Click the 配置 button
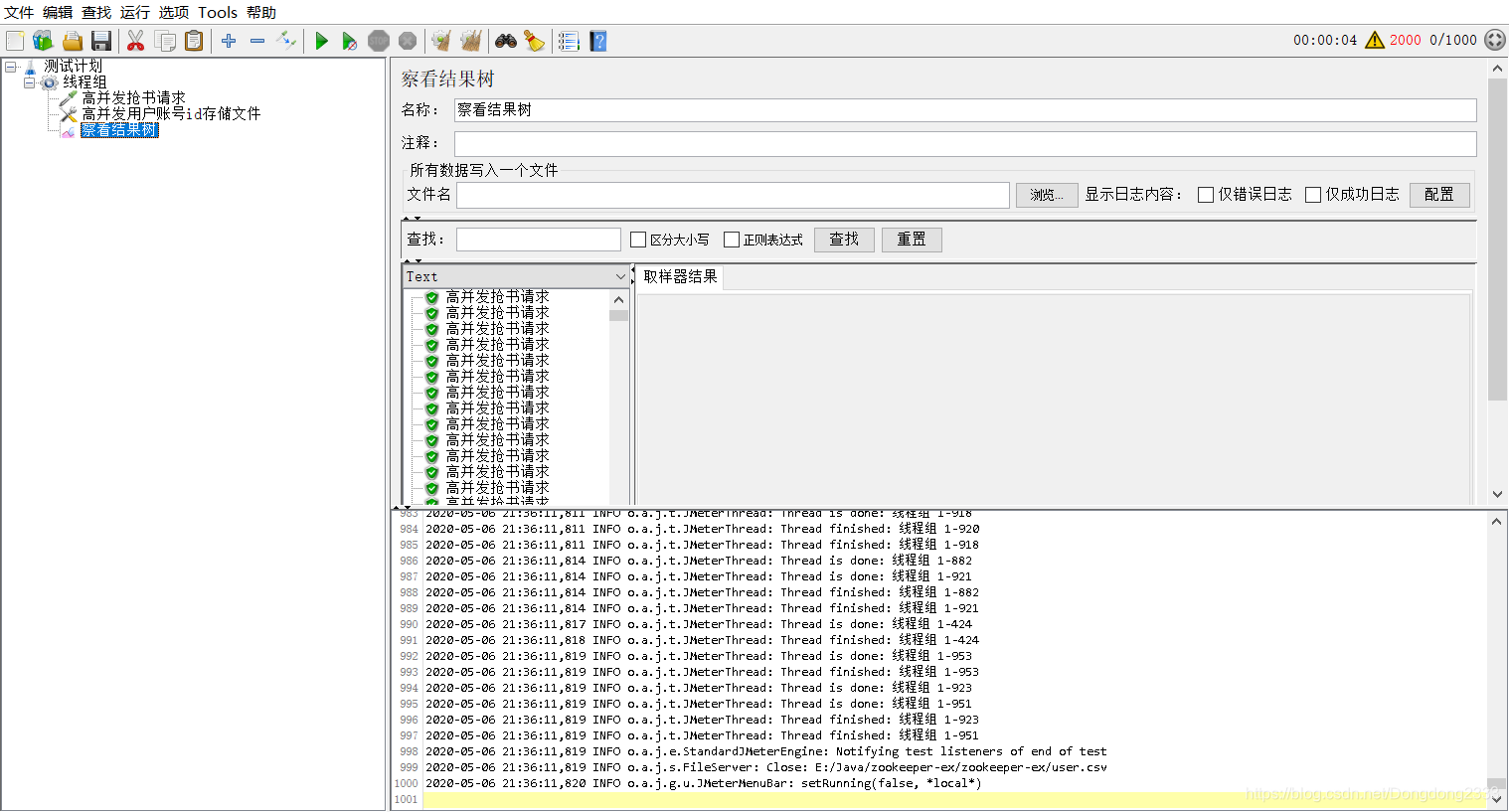The width and height of the screenshot is (1509, 812). (1438, 195)
